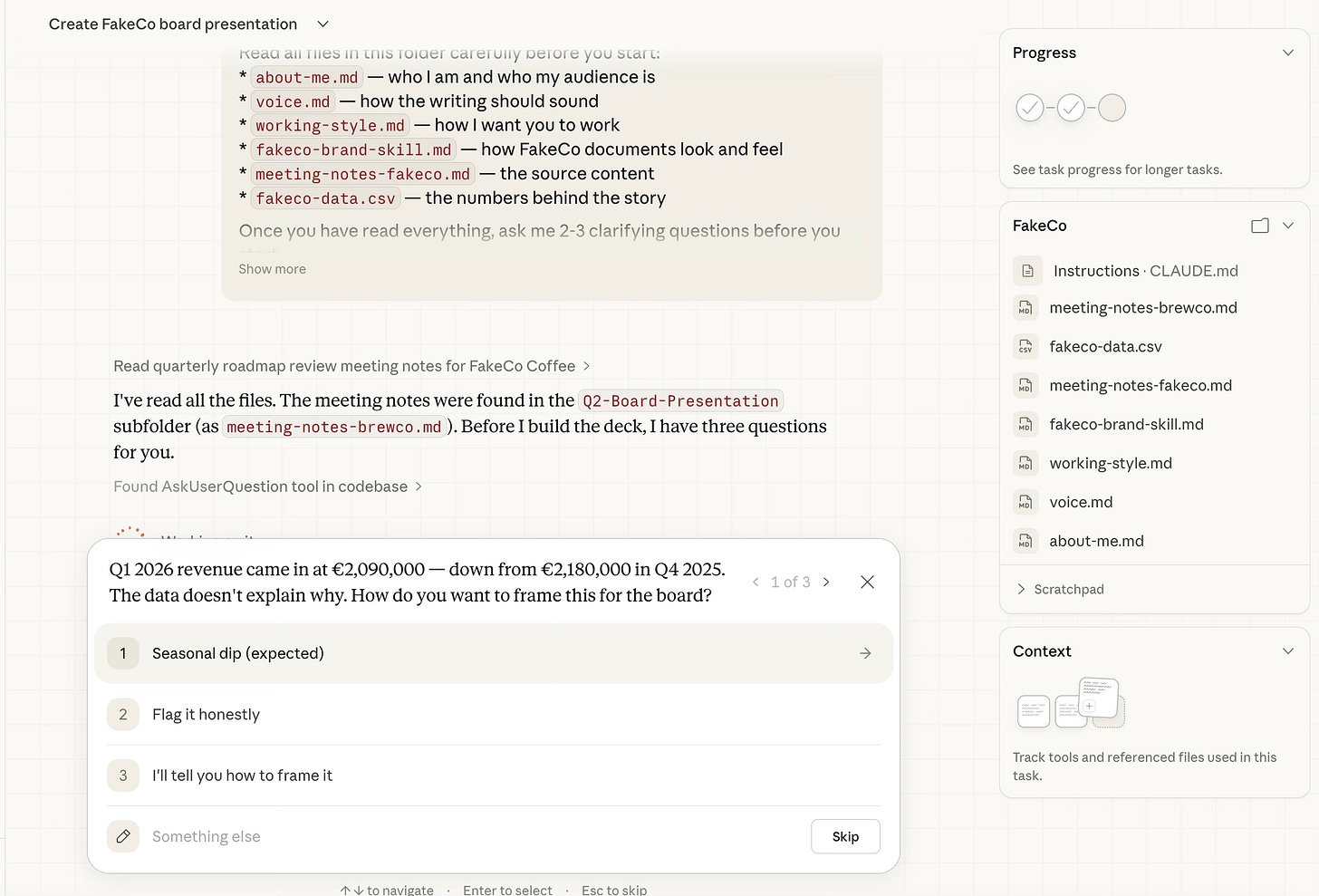Click the fakeco-brand-skill.md code tag in message

click(x=353, y=150)
